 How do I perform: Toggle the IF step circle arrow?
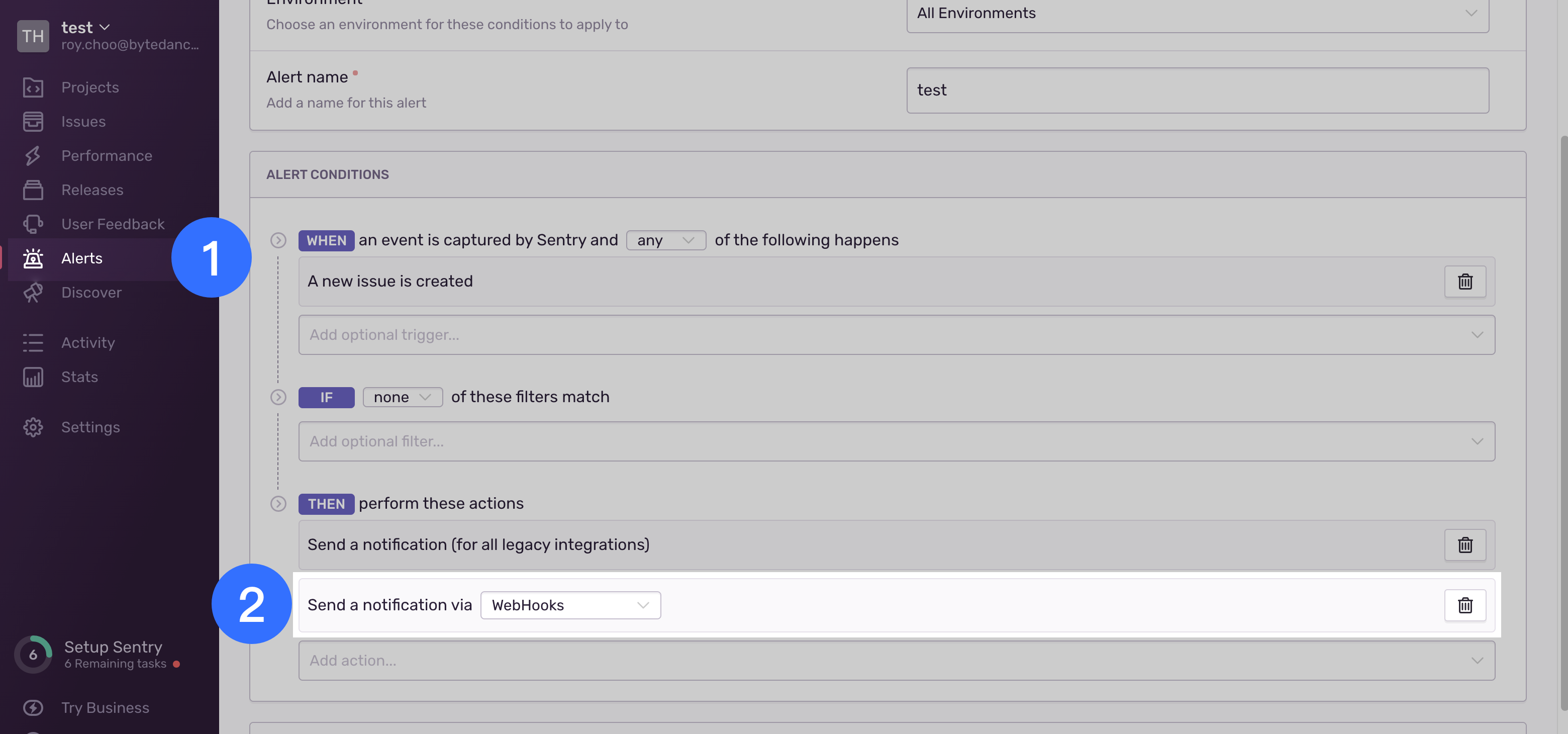[278, 397]
